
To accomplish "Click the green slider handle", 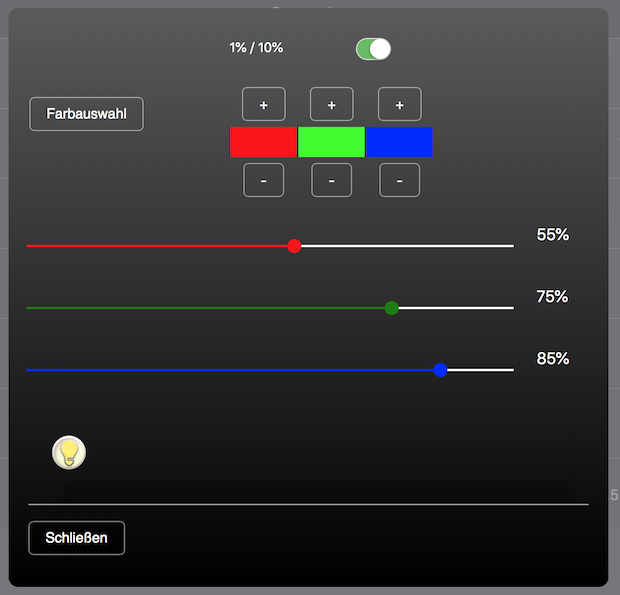I will tap(392, 308).
